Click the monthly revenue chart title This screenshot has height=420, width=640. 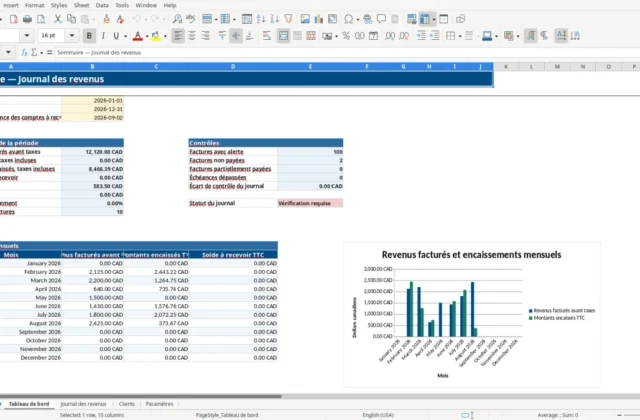(x=471, y=255)
